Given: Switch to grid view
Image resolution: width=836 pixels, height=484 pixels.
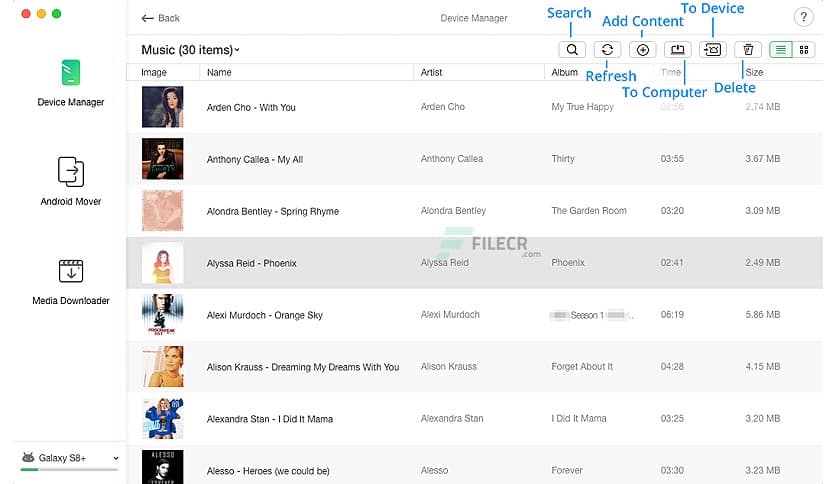Looking at the screenshot, I should click(x=804, y=49).
